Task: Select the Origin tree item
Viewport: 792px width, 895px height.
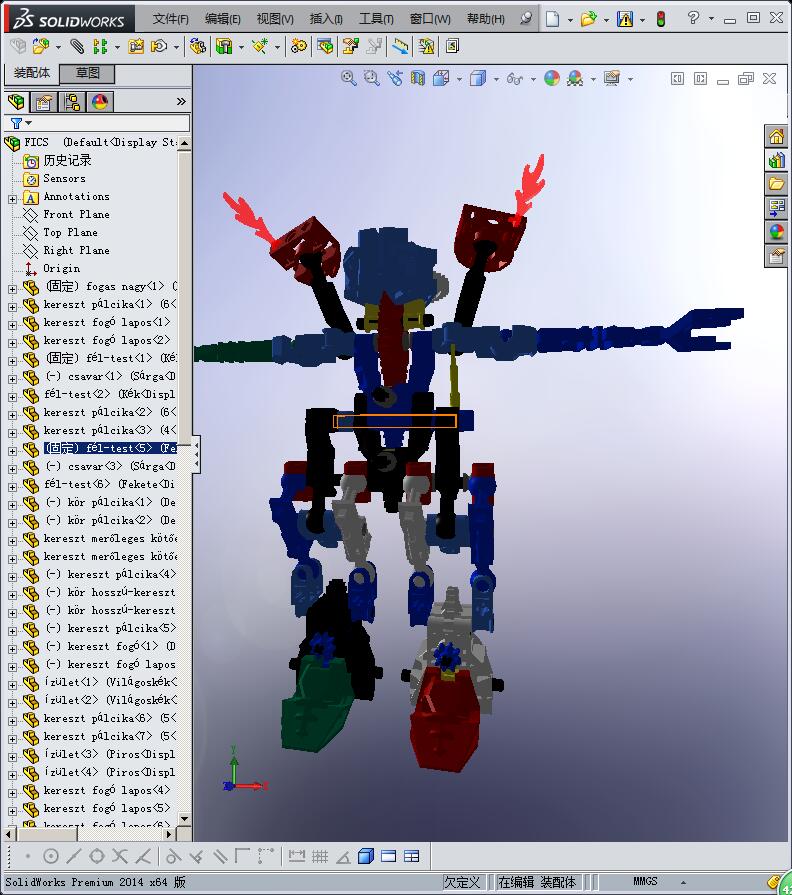Action: 62,268
